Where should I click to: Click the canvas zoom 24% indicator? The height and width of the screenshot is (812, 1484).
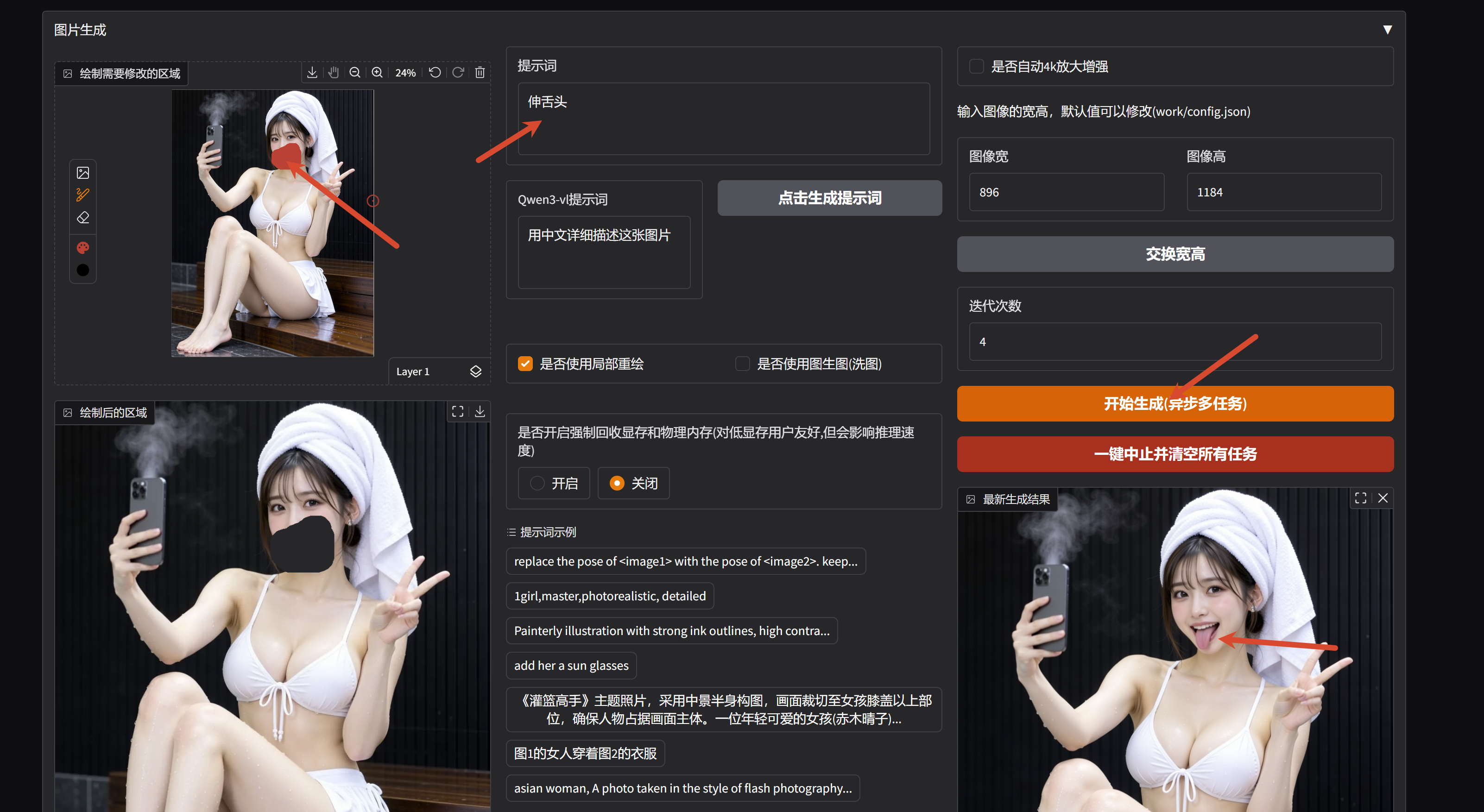(x=405, y=73)
